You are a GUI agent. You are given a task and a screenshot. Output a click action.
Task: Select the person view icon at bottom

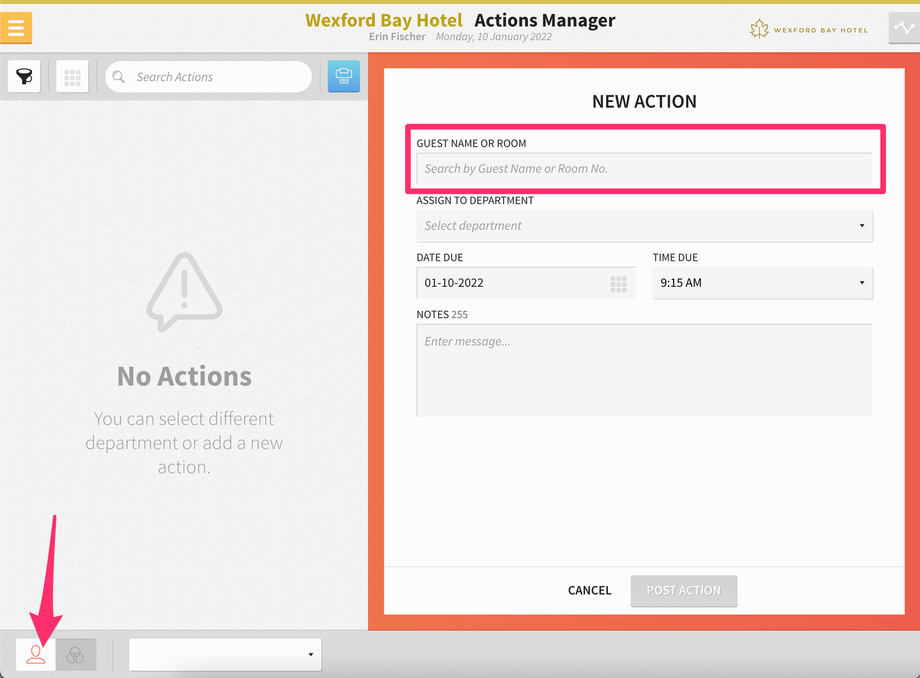(36, 655)
